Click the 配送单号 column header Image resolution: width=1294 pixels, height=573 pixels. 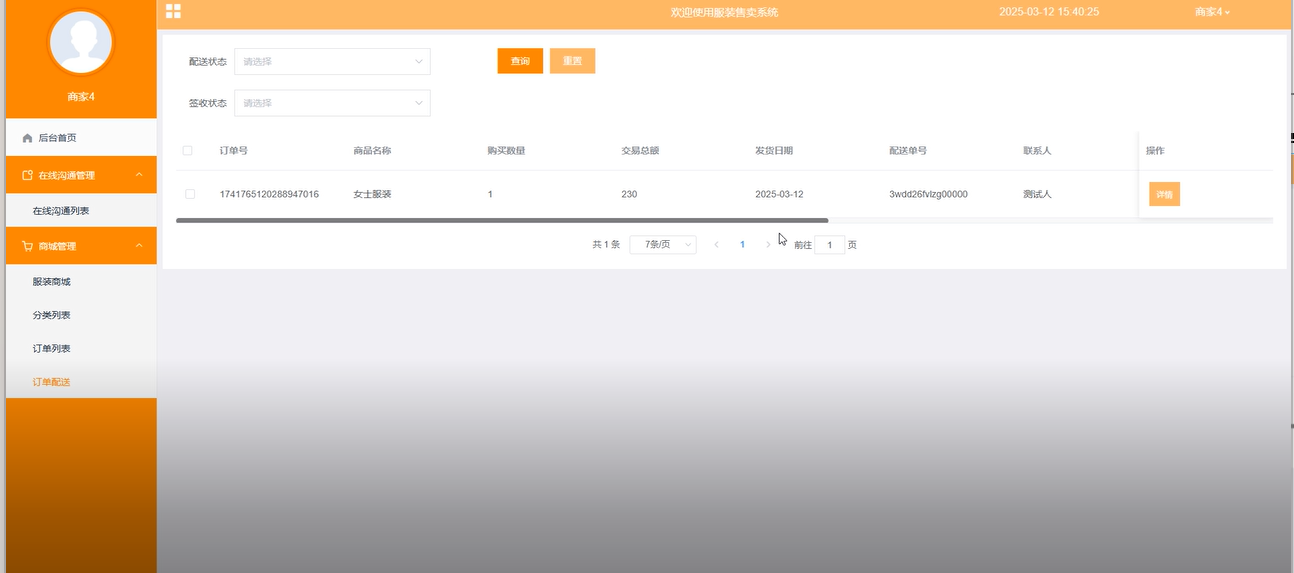[x=908, y=151]
